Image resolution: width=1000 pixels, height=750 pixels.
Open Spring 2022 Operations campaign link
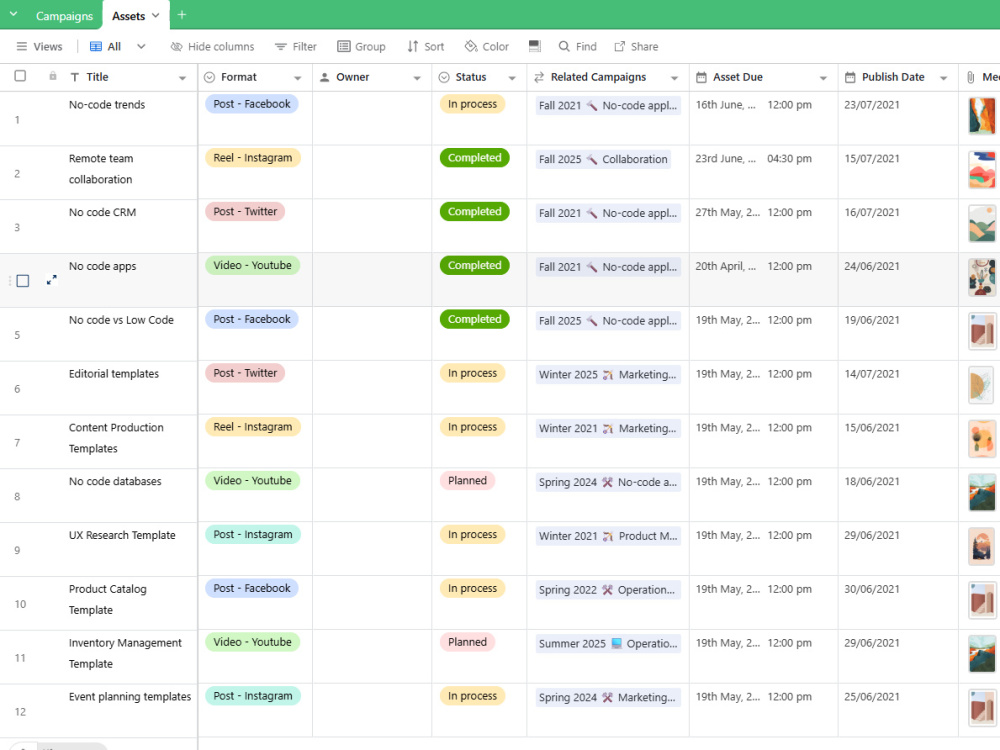point(608,590)
